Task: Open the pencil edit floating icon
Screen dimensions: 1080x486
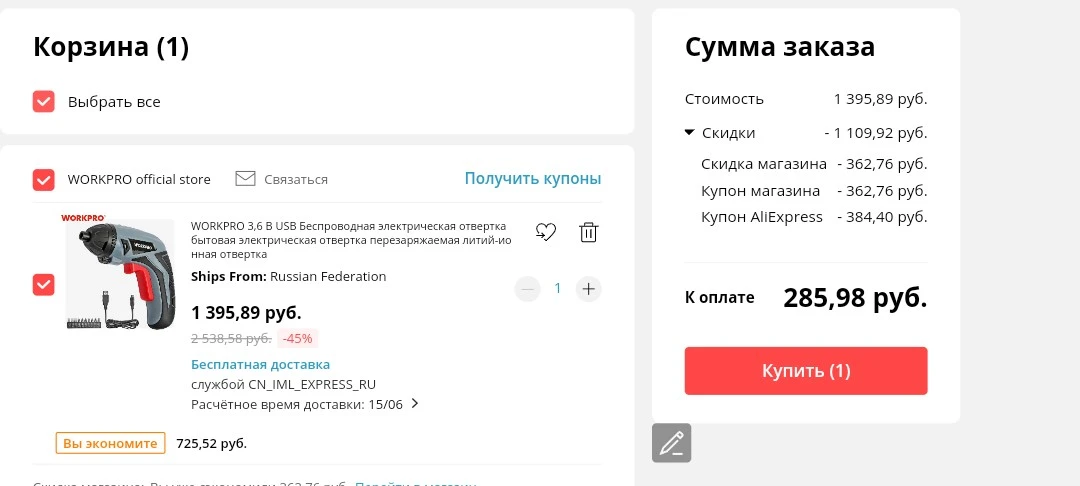Action: click(x=672, y=443)
